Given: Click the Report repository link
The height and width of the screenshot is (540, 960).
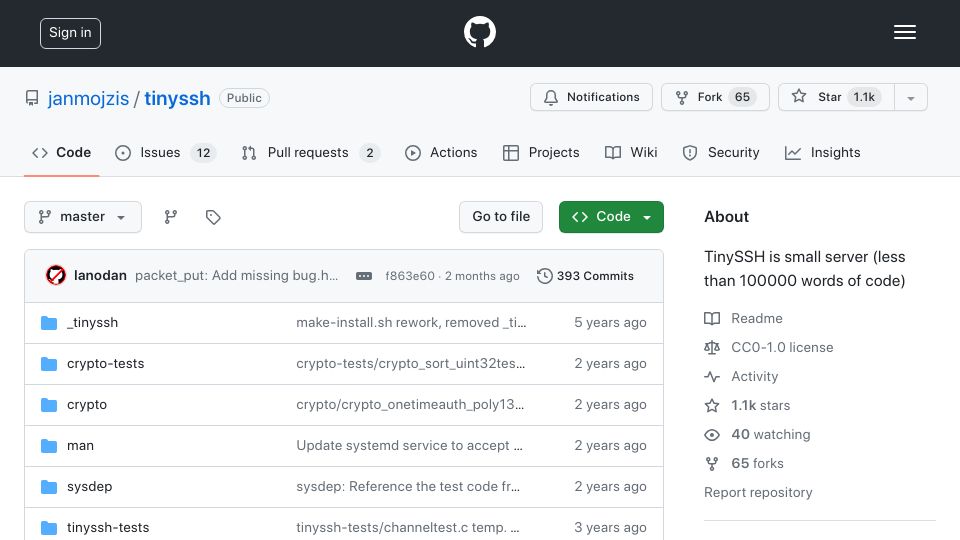Looking at the screenshot, I should (x=758, y=492).
